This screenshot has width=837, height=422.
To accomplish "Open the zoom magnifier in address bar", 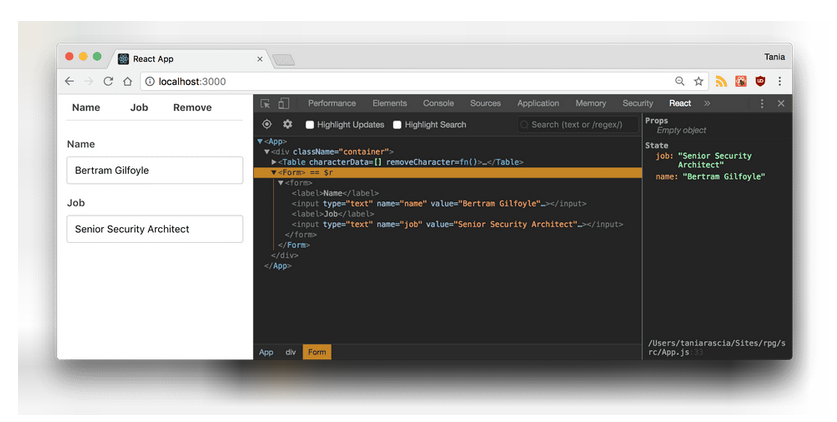I will (680, 81).
